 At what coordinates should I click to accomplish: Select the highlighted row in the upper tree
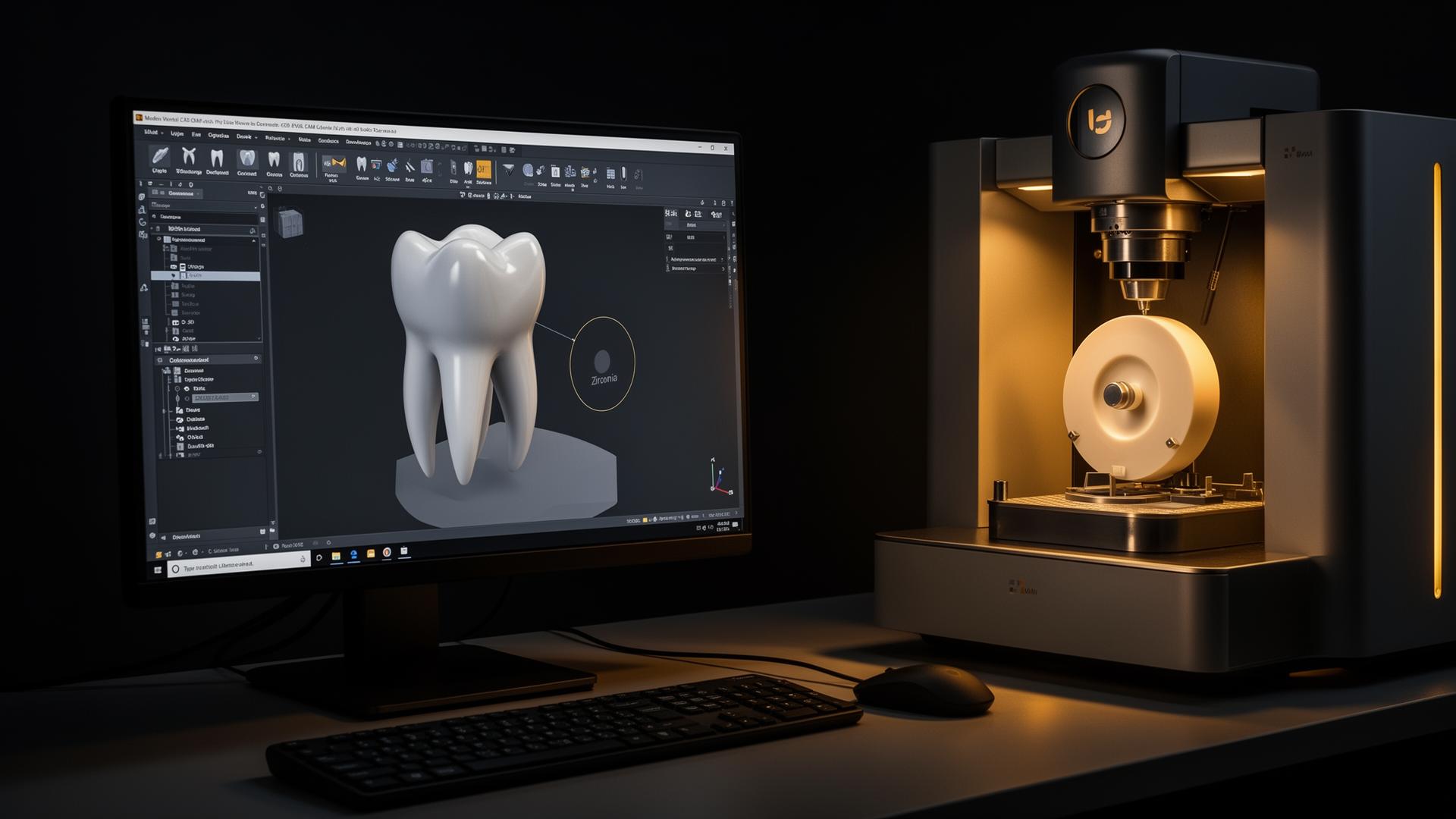(x=206, y=276)
